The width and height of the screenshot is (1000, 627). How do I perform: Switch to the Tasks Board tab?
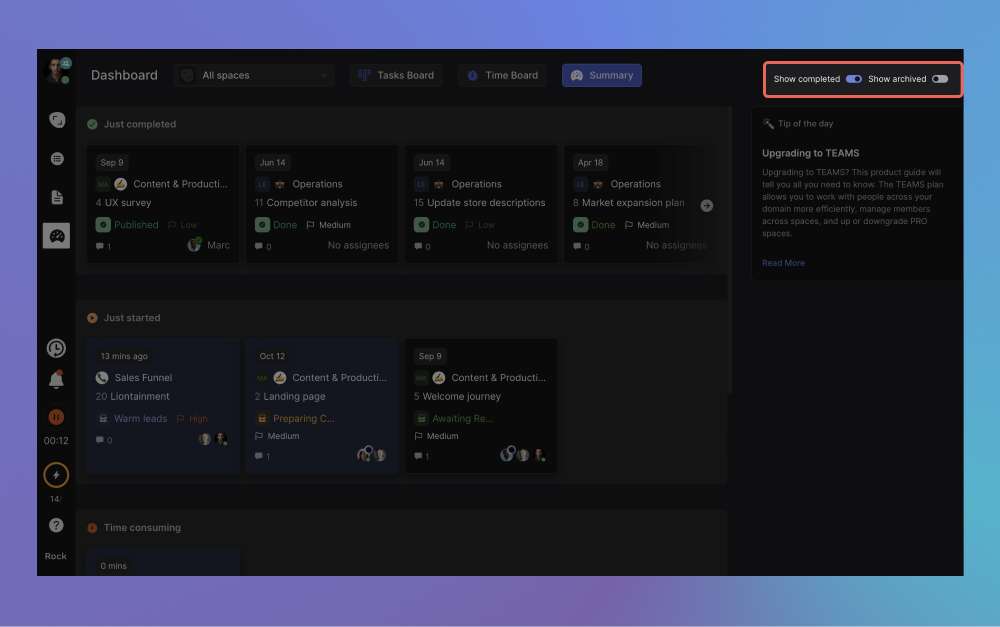coord(395,75)
